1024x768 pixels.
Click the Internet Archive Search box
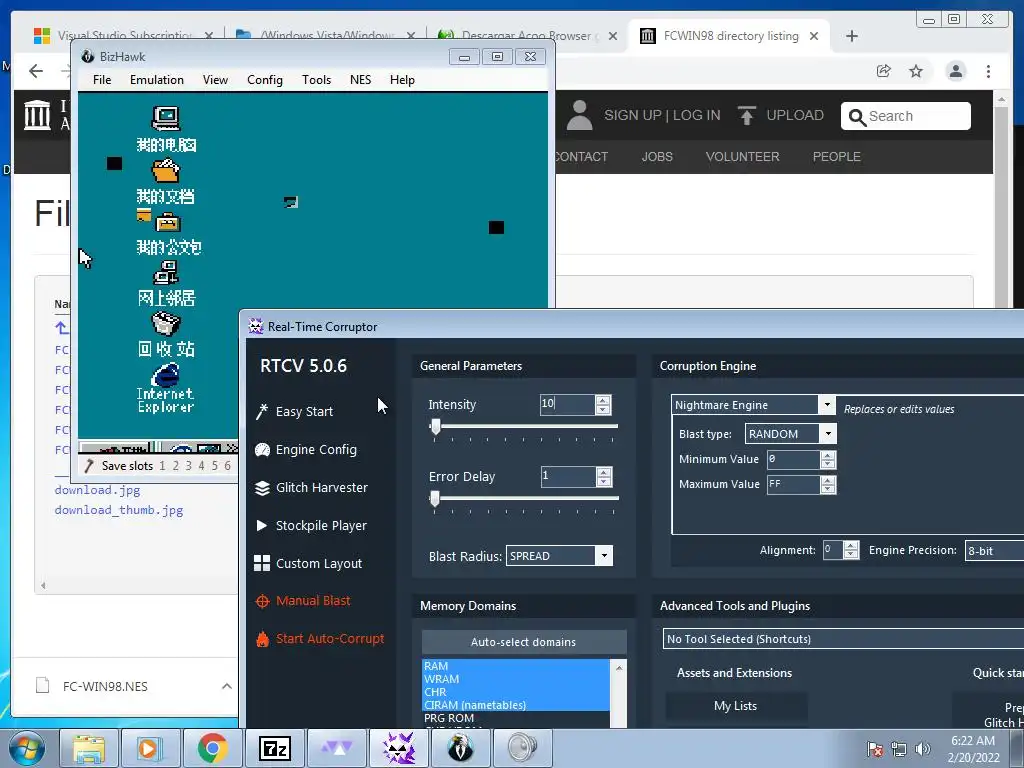pos(906,116)
